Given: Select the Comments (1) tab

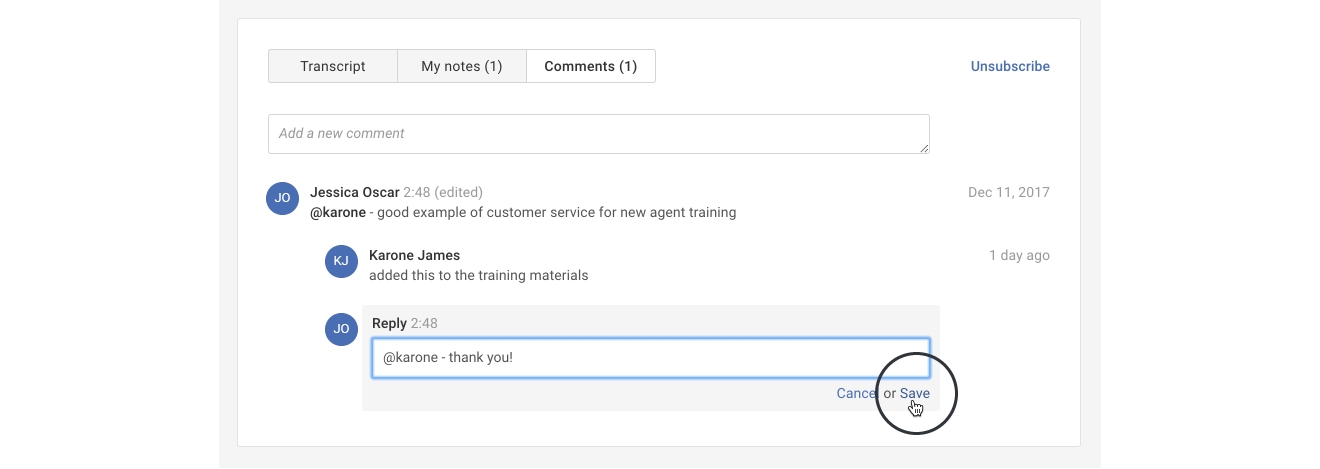Looking at the screenshot, I should [x=590, y=67].
